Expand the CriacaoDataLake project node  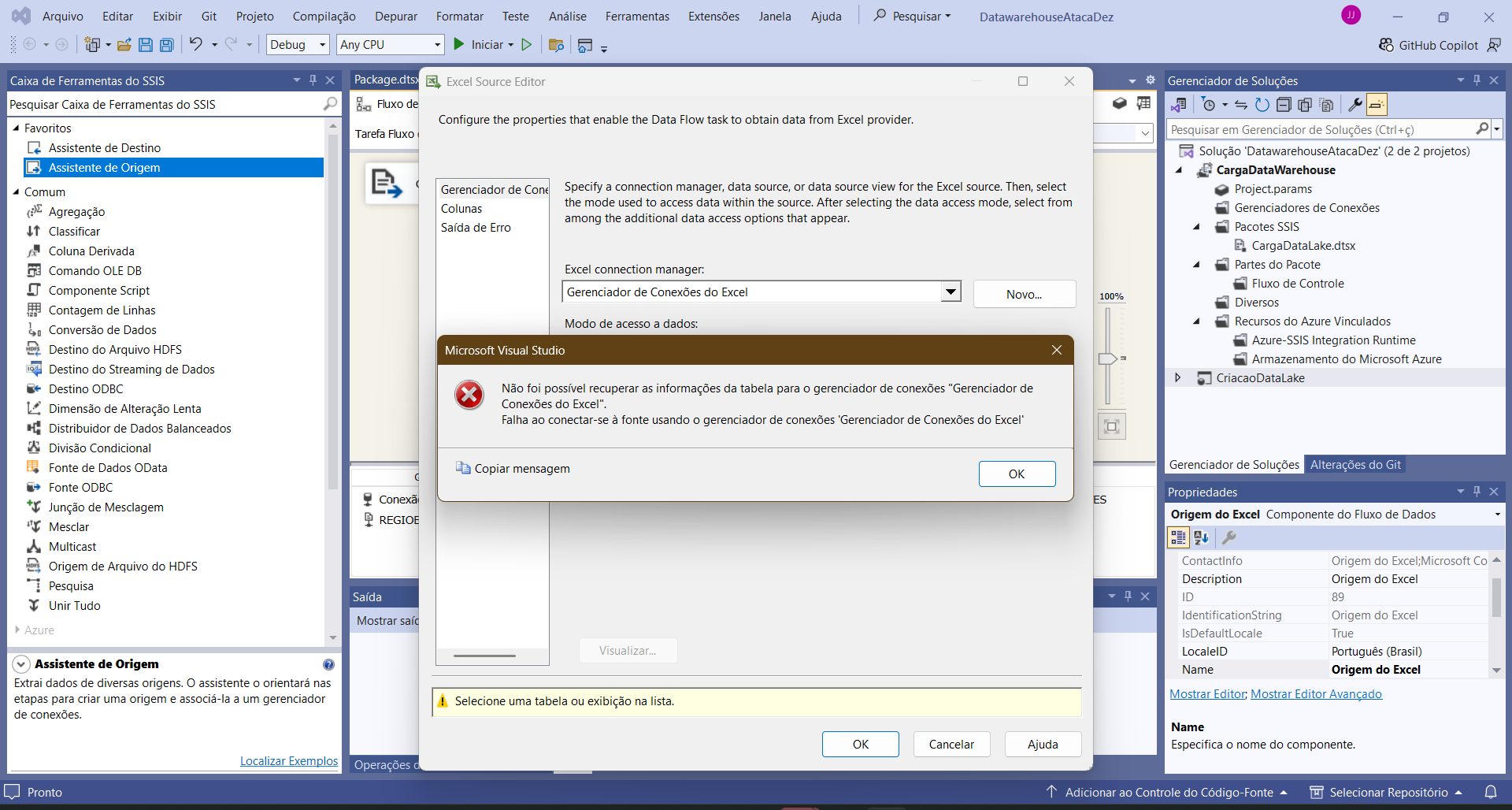(1178, 377)
